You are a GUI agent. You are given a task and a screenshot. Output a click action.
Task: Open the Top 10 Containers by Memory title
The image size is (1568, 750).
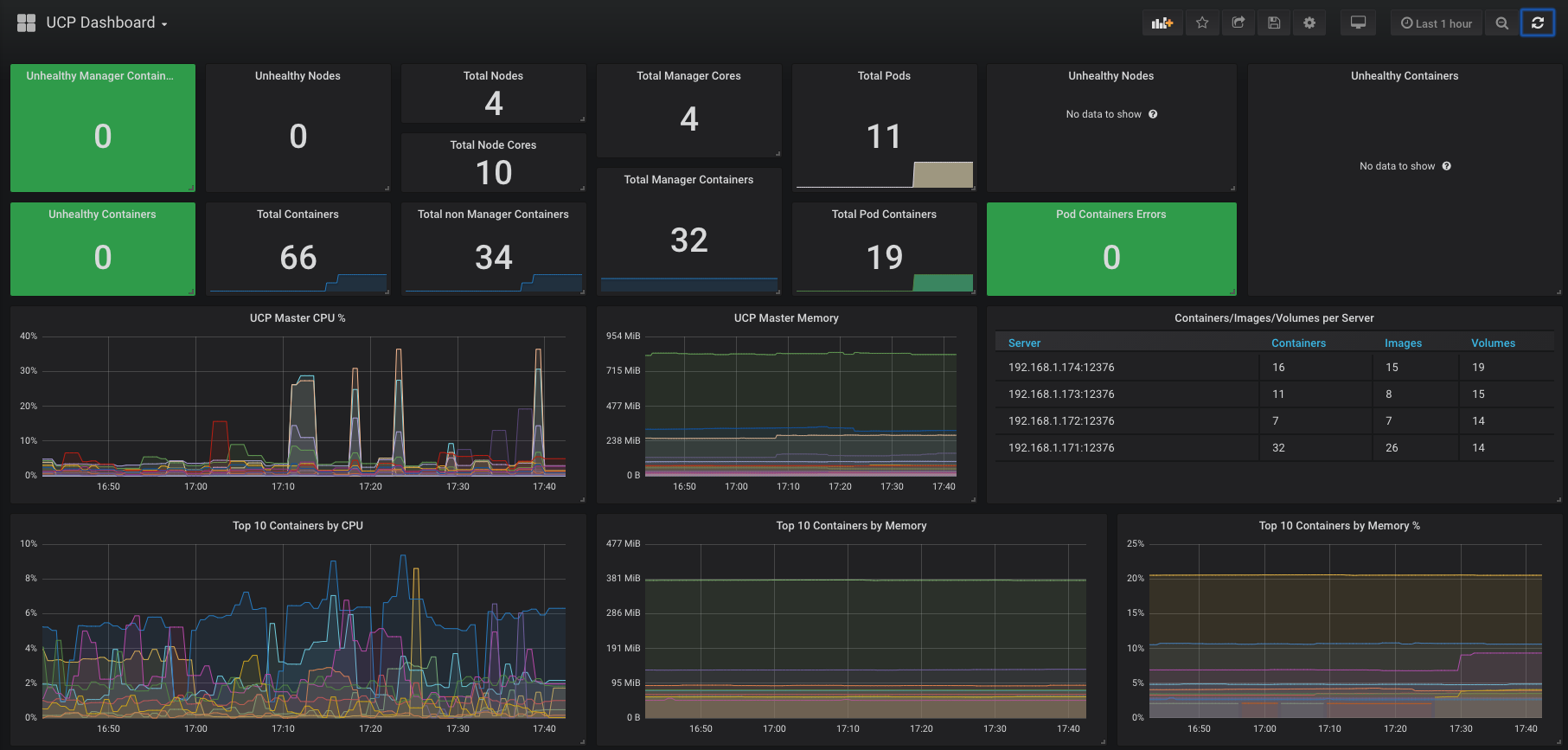851,526
